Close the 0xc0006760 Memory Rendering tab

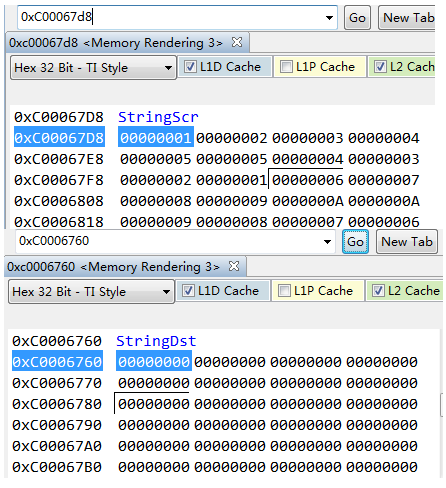(x=234, y=266)
